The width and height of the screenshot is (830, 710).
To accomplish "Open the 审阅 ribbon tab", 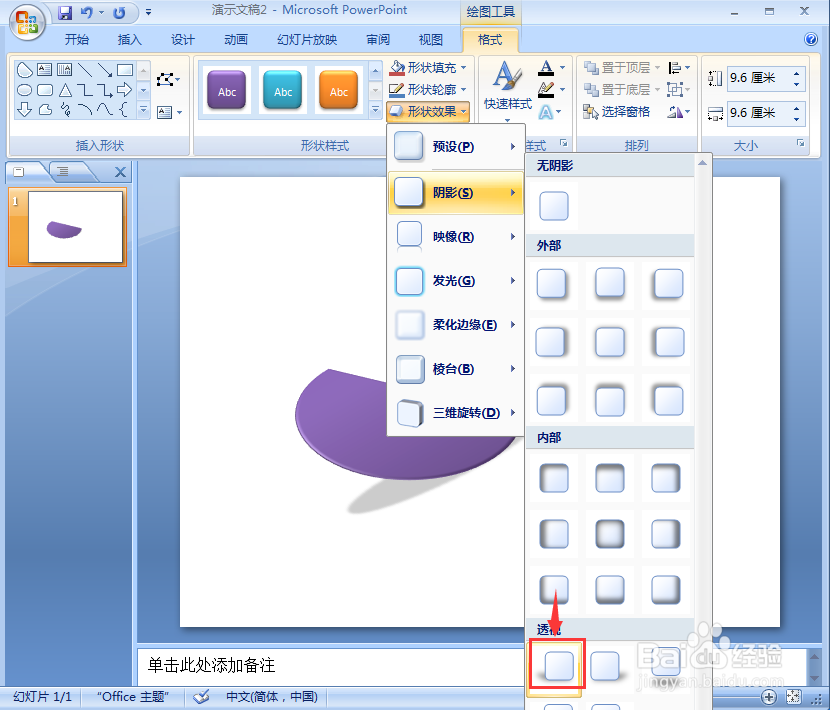I will pos(378,40).
